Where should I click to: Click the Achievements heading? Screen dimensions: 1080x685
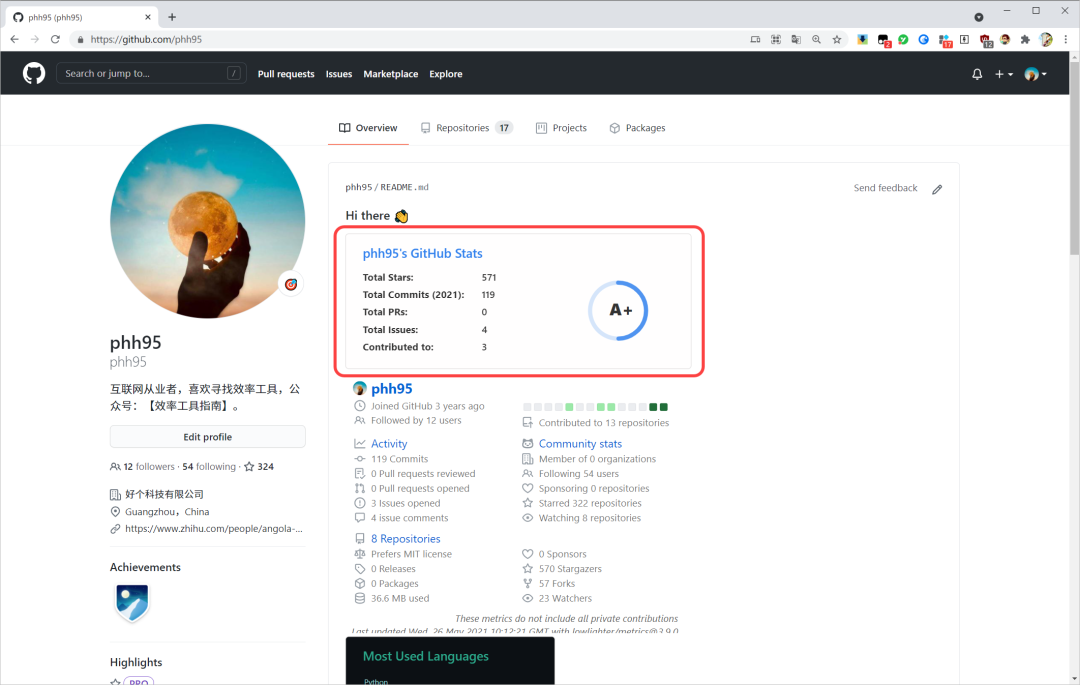(x=145, y=567)
